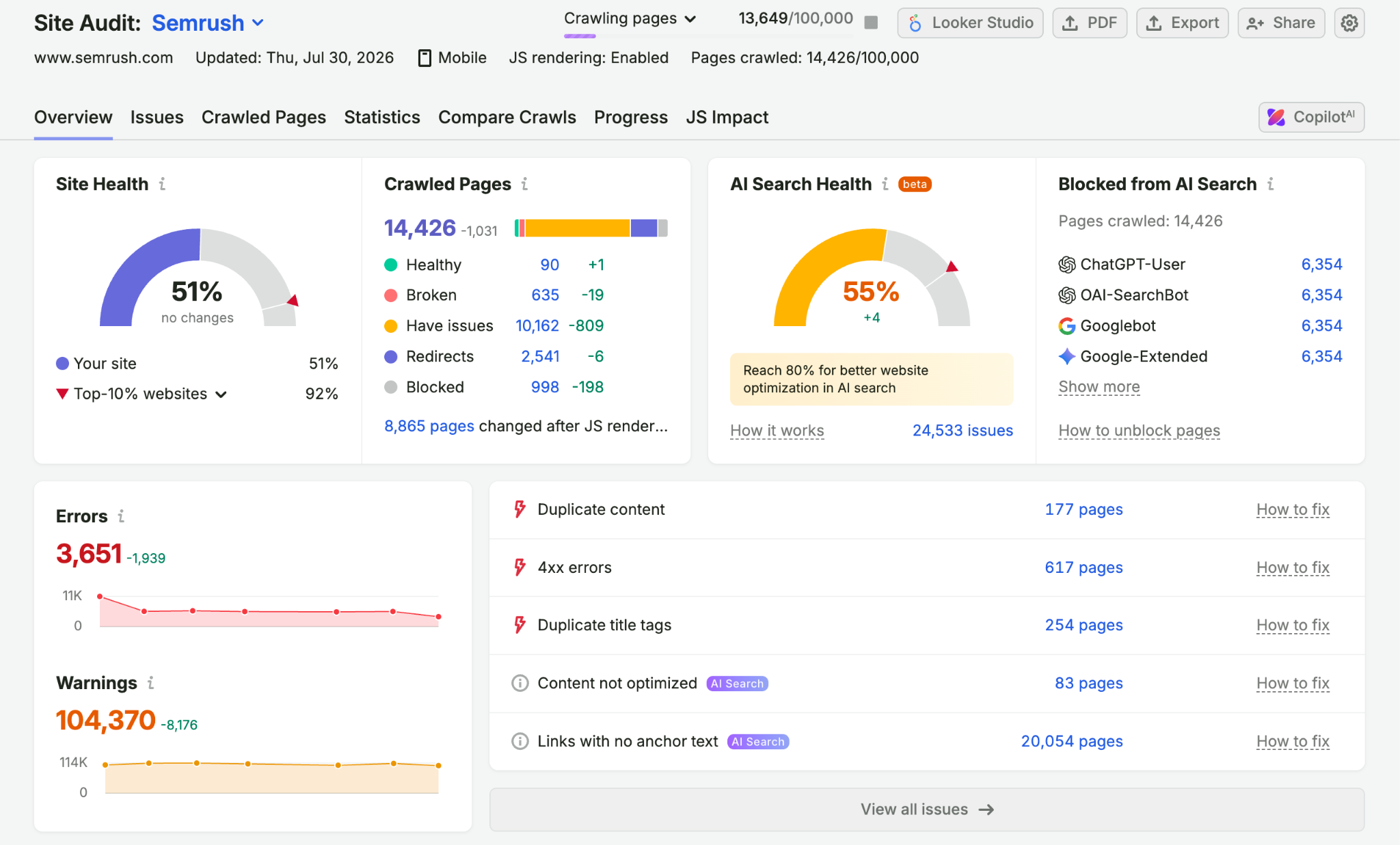The width and height of the screenshot is (1400, 845).
Task: Open 177 pages with duplicate content
Action: click(1083, 509)
